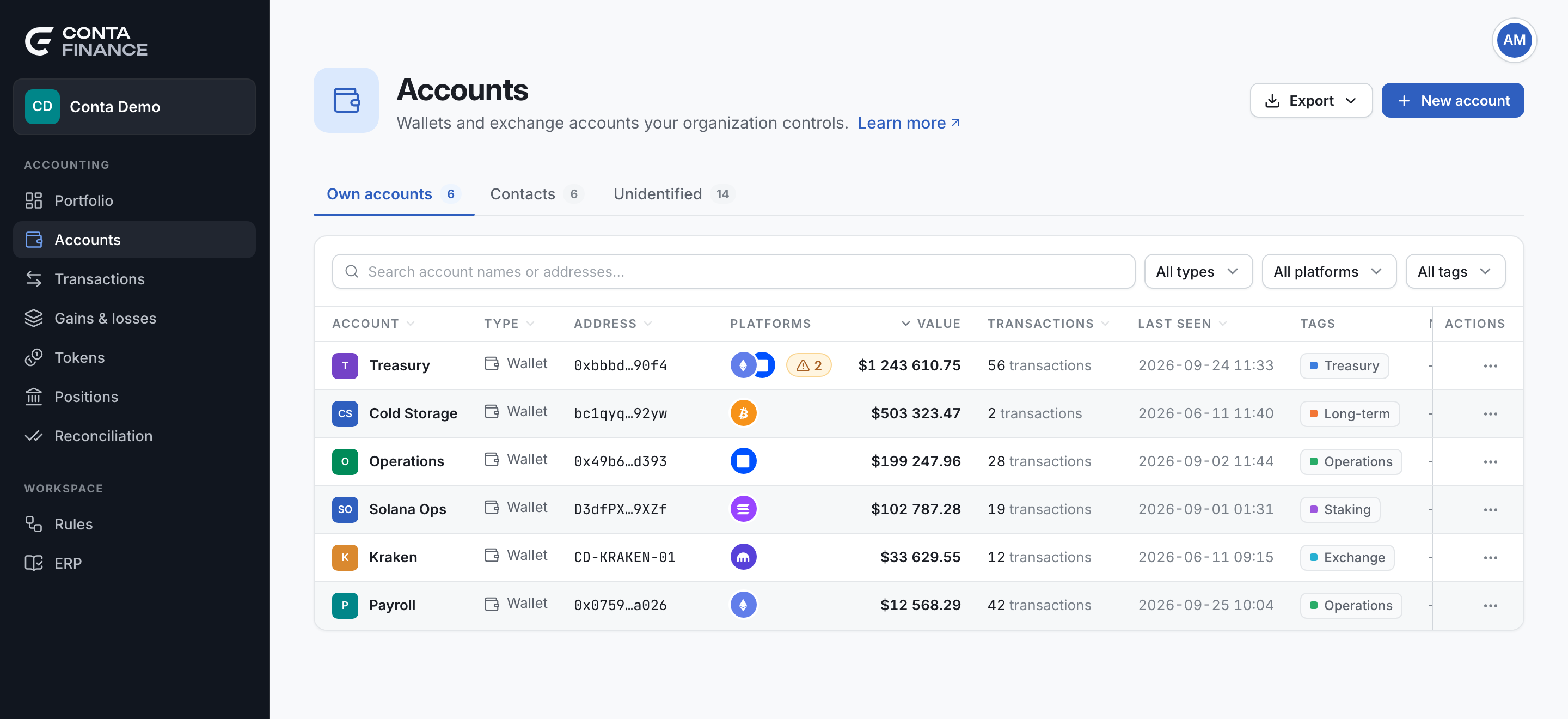Click the Staking tag on Solana Ops

[x=1340, y=510]
